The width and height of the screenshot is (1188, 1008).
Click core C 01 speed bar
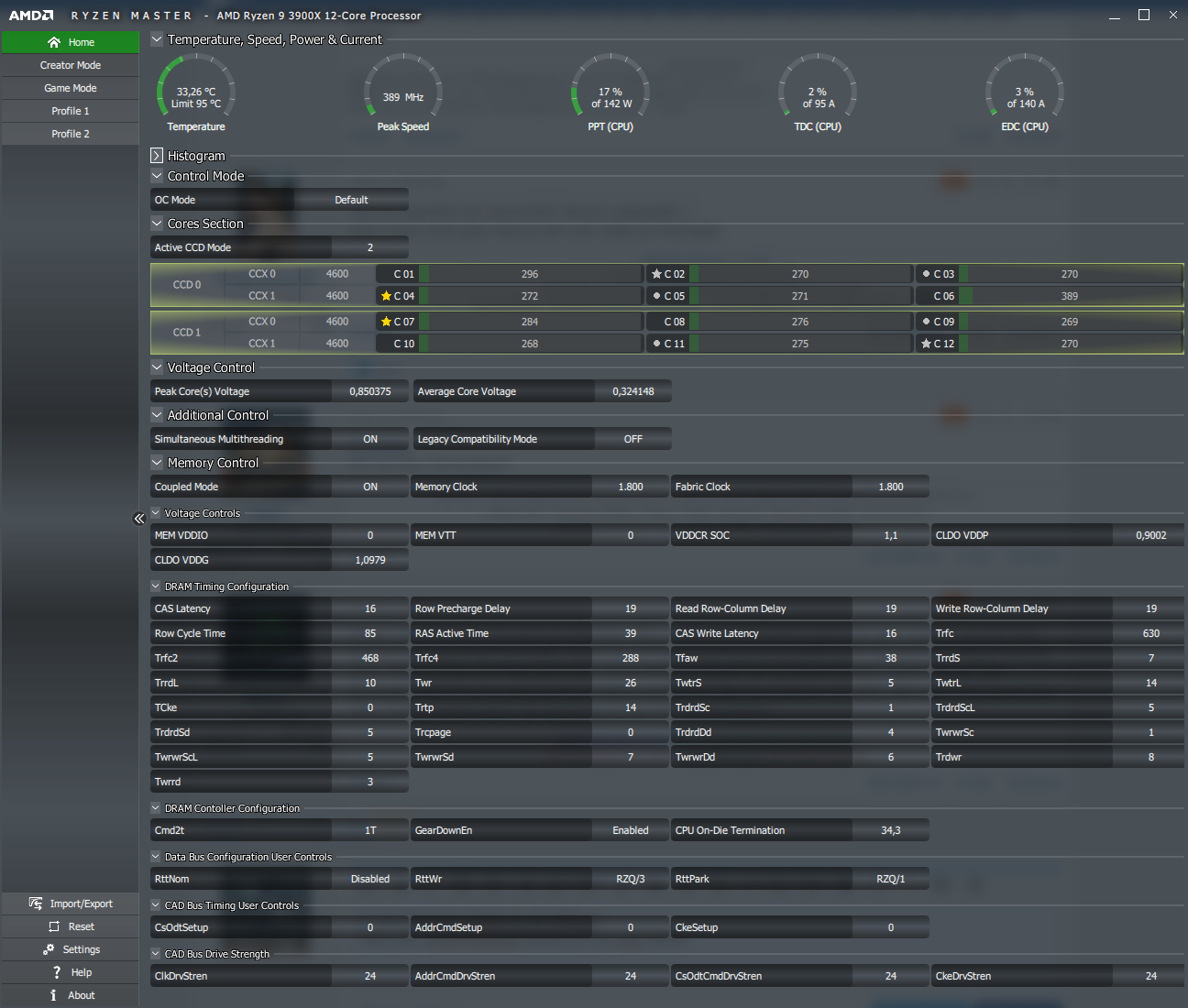tap(531, 274)
